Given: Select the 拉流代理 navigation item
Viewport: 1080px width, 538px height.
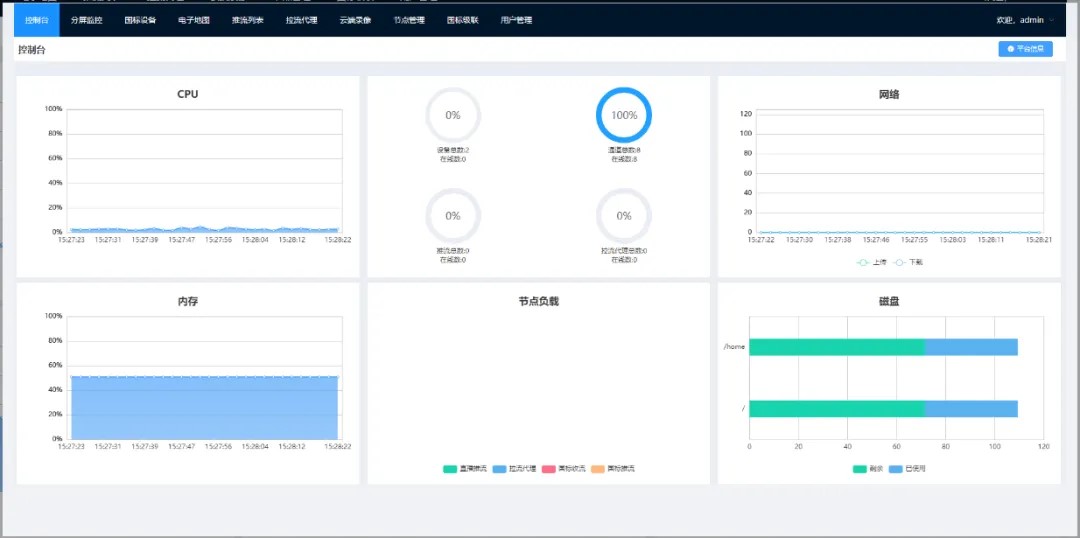Looking at the screenshot, I should (302, 20).
